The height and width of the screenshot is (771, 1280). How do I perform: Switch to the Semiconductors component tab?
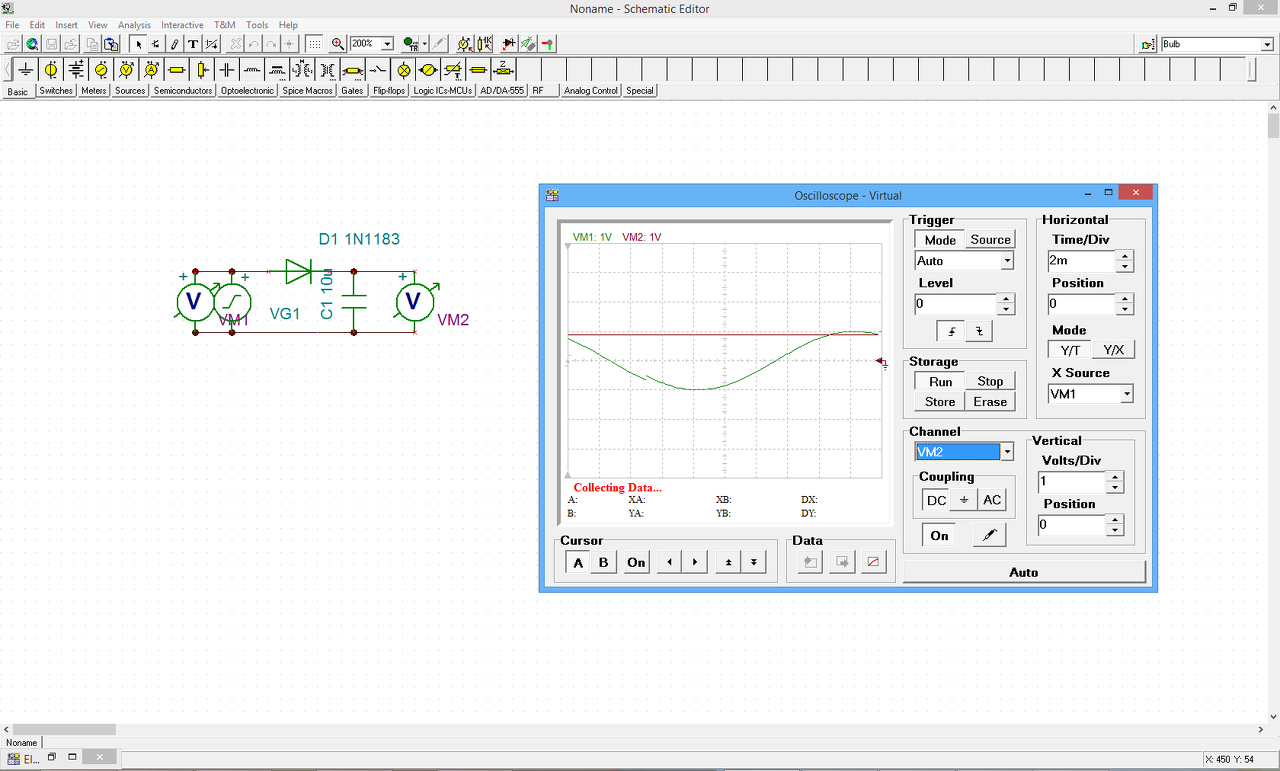[x=183, y=91]
